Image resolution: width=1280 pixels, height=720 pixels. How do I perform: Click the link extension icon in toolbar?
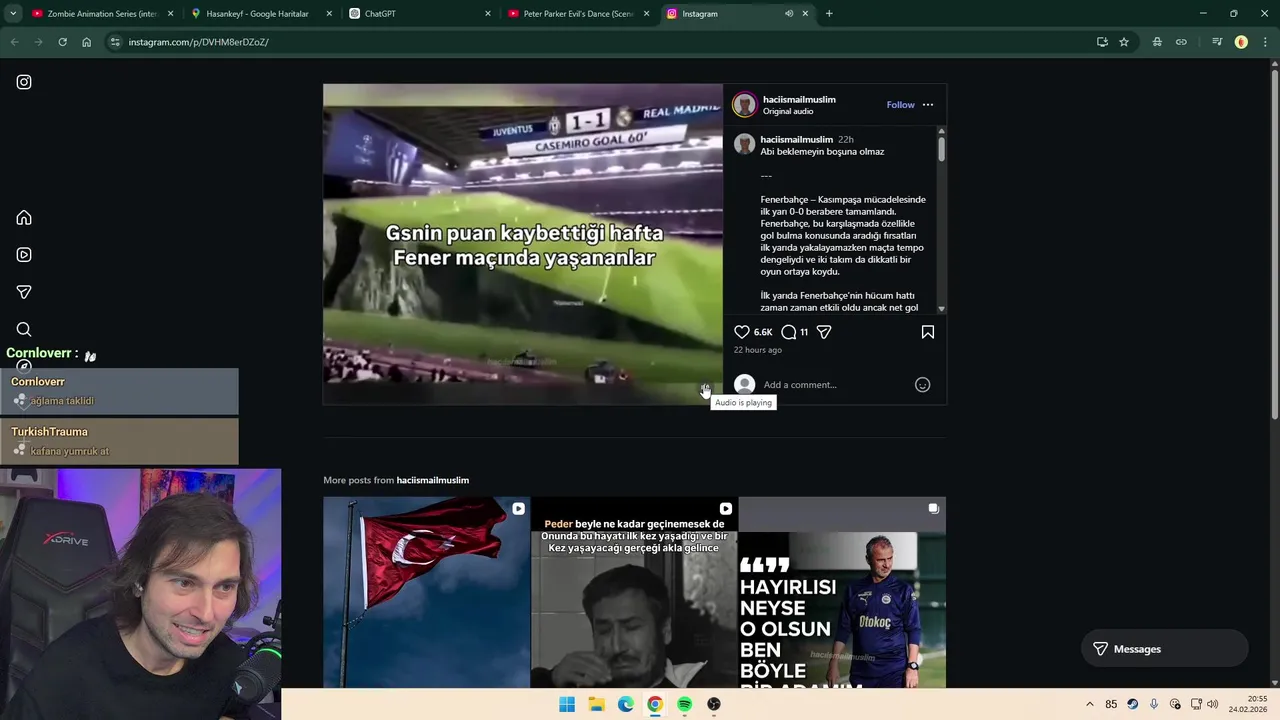tap(1181, 42)
